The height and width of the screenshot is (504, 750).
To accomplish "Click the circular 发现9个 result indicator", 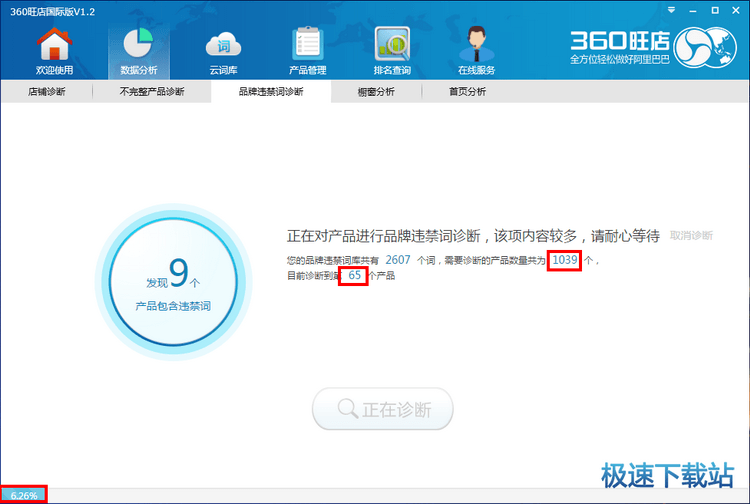I will [x=173, y=282].
